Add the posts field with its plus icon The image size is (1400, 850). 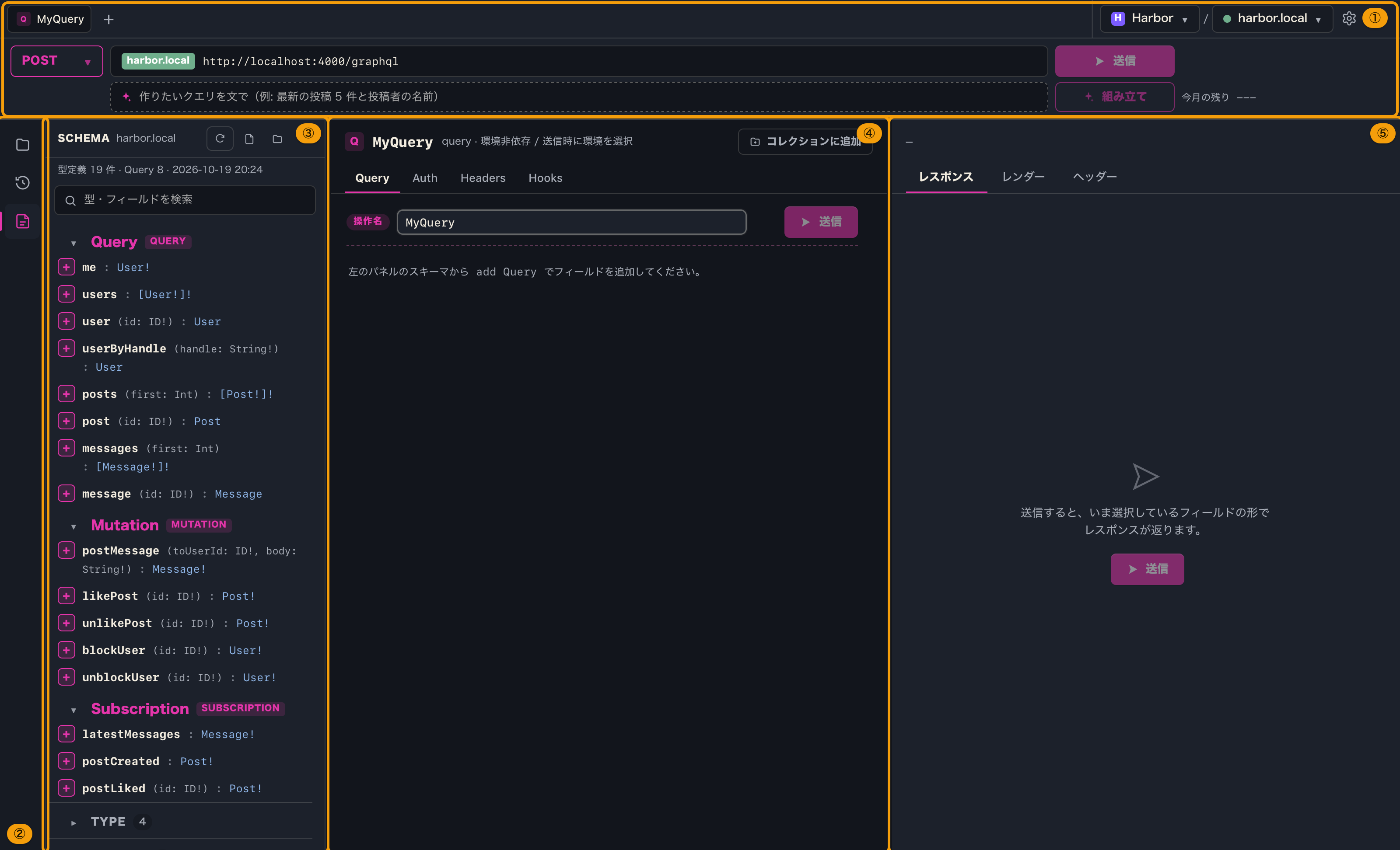[x=66, y=394]
